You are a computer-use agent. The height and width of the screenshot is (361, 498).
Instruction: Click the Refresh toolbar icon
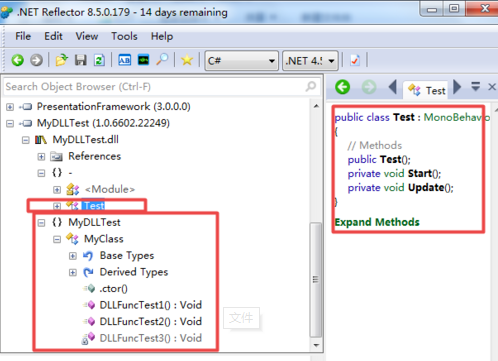pos(99,60)
